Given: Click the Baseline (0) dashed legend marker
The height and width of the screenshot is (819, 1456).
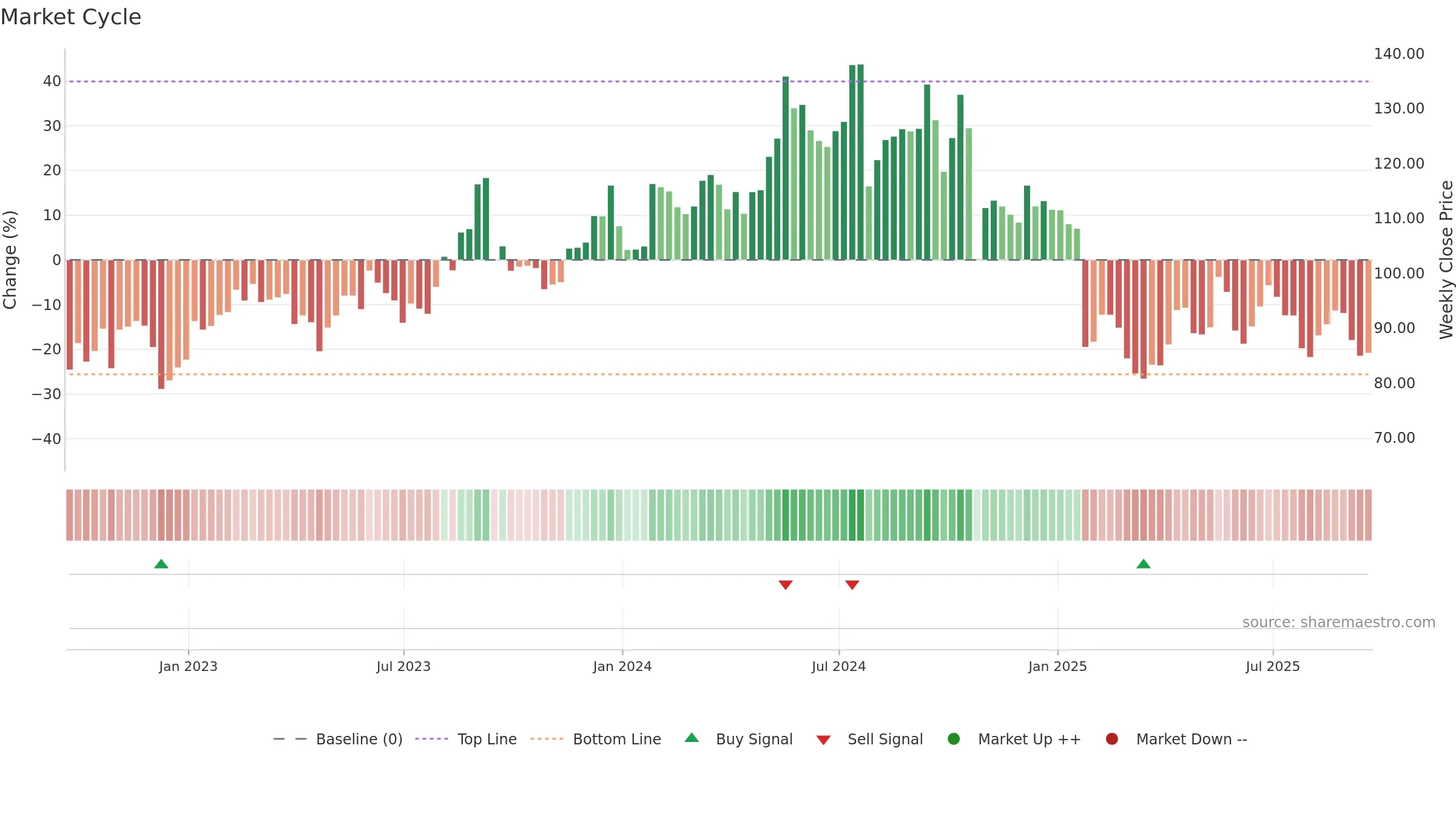Looking at the screenshot, I should [290, 739].
